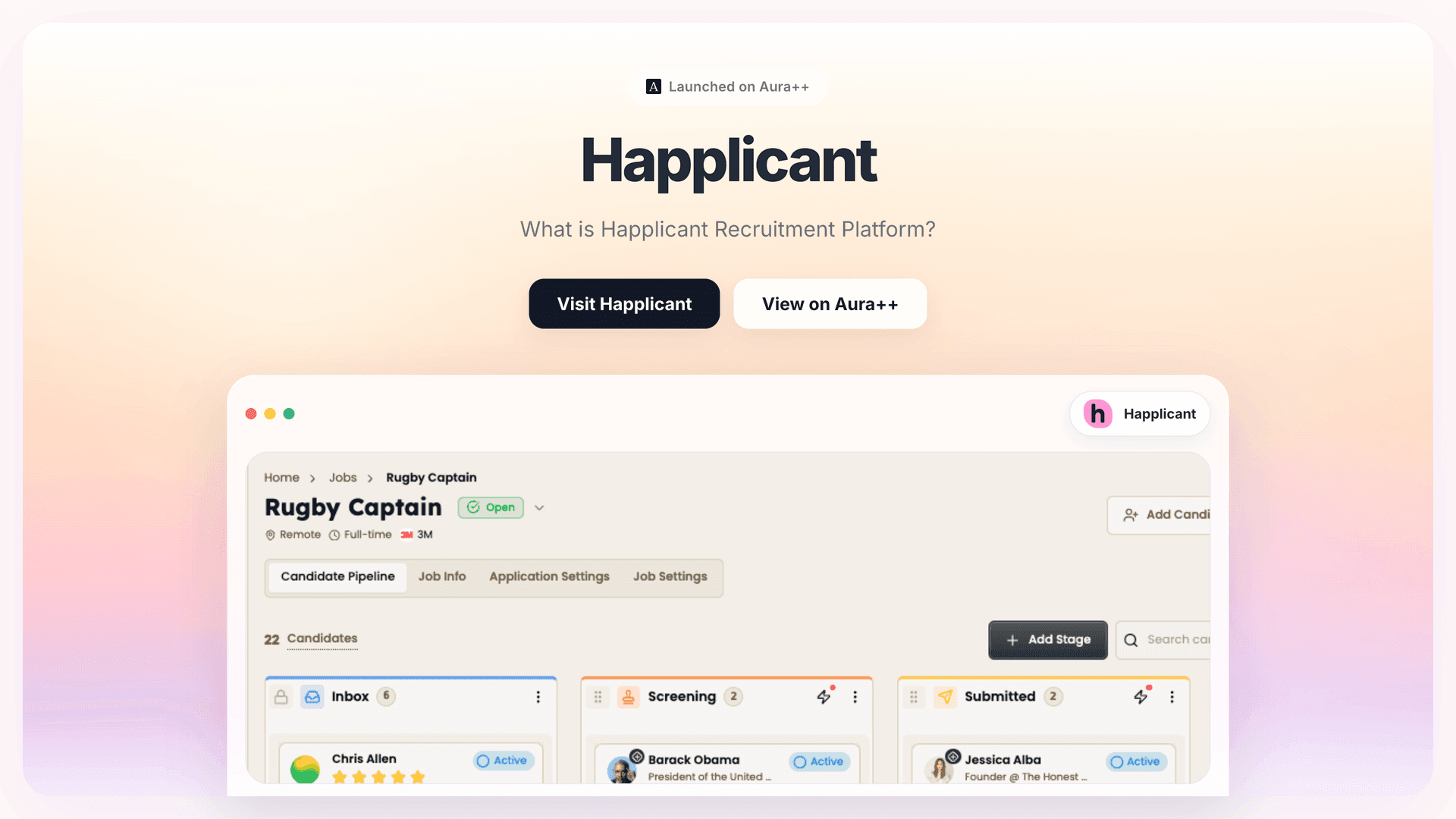
Task: Rate Chris Allen with the first star
Action: pyautogui.click(x=340, y=777)
